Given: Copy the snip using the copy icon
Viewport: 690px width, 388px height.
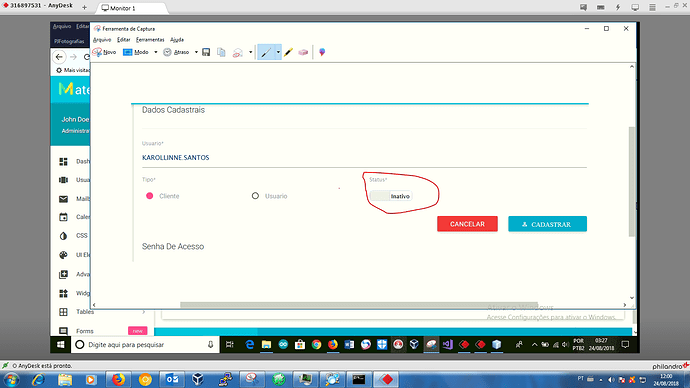Looking at the screenshot, I should pyautogui.click(x=221, y=52).
